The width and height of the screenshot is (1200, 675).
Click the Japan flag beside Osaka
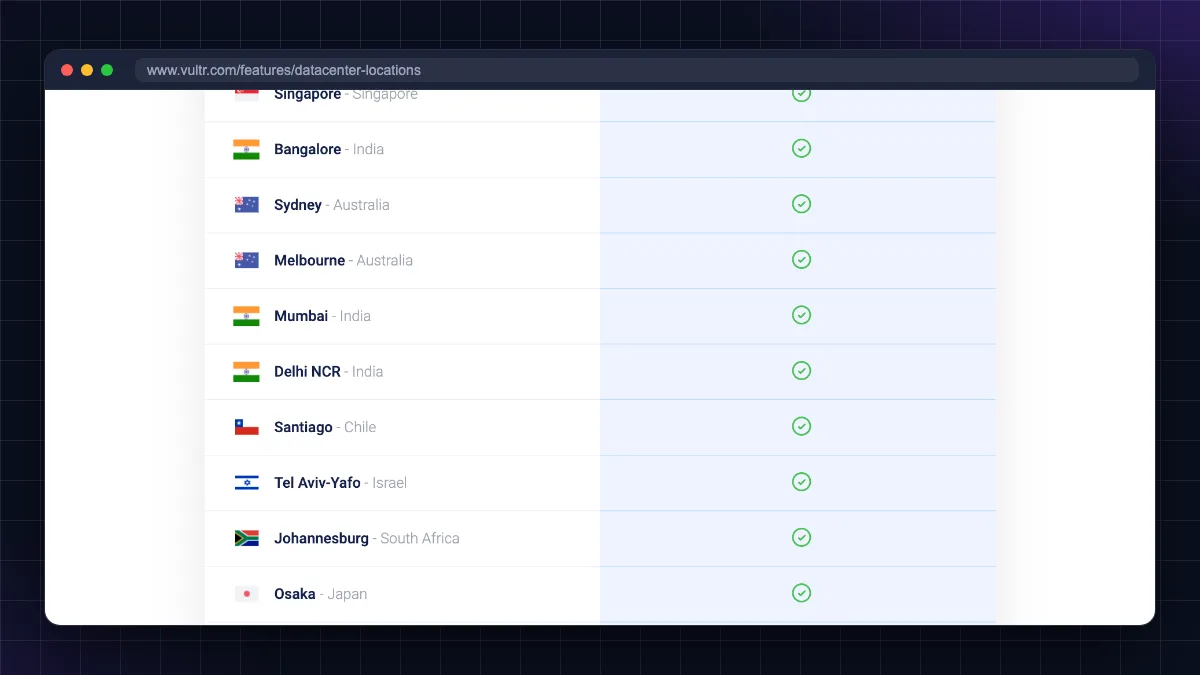246,594
